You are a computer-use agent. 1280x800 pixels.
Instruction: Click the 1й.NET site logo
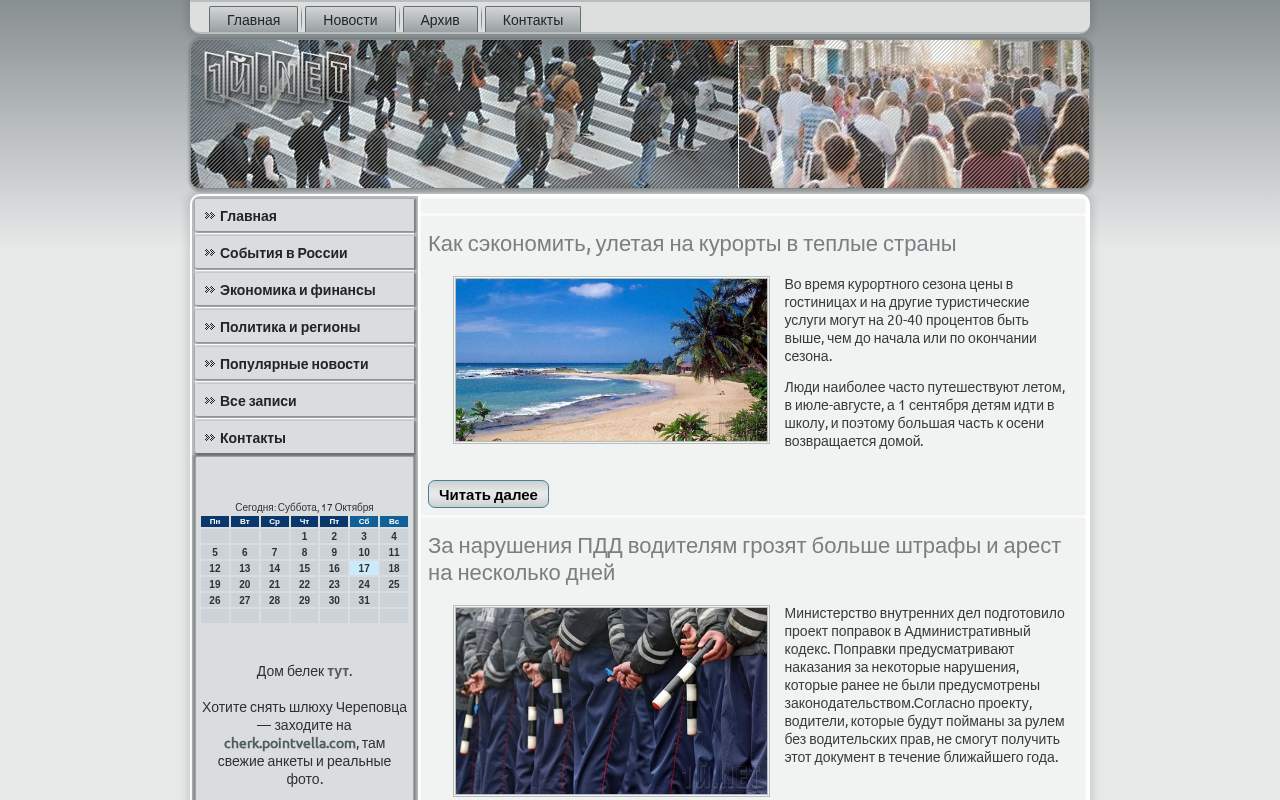click(x=278, y=77)
